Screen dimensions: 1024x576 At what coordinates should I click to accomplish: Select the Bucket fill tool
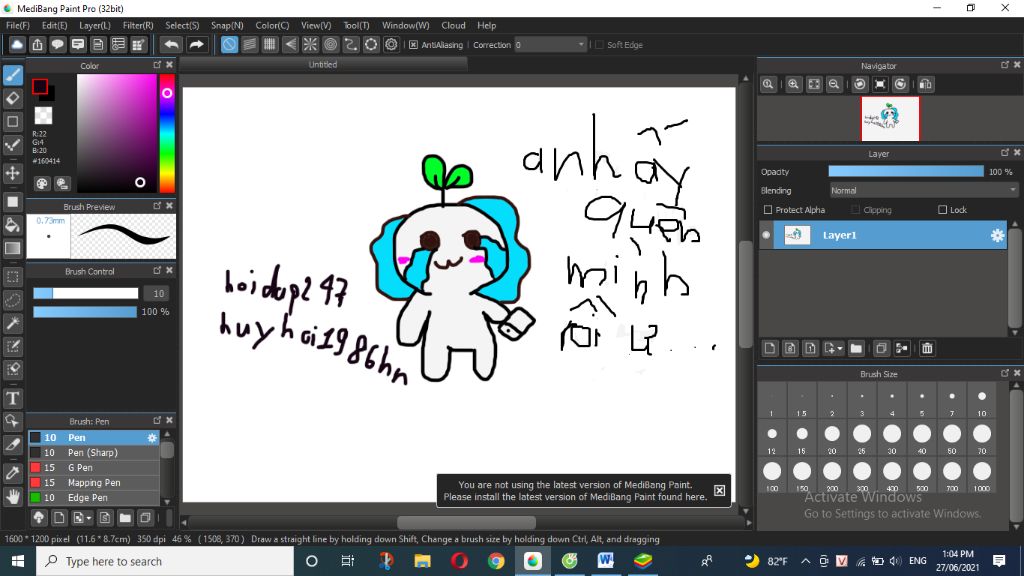[x=13, y=225]
